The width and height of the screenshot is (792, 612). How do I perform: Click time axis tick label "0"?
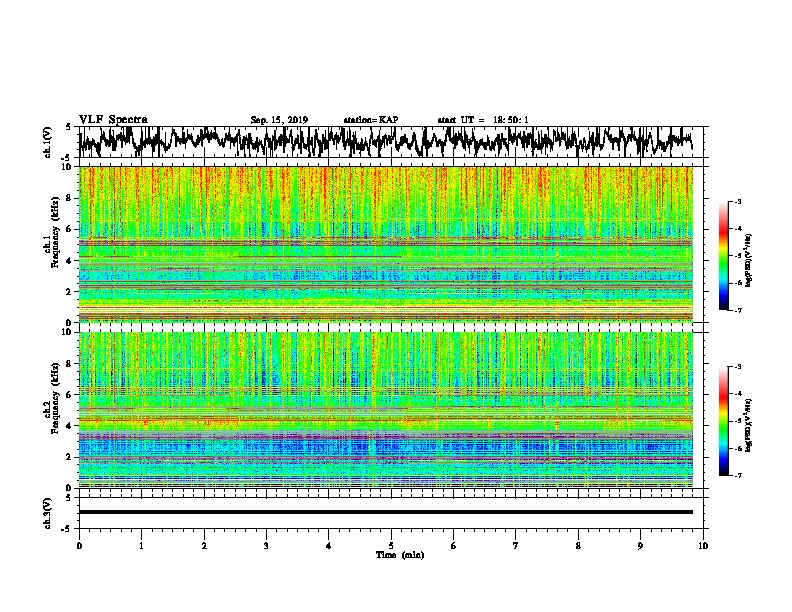pyautogui.click(x=79, y=546)
